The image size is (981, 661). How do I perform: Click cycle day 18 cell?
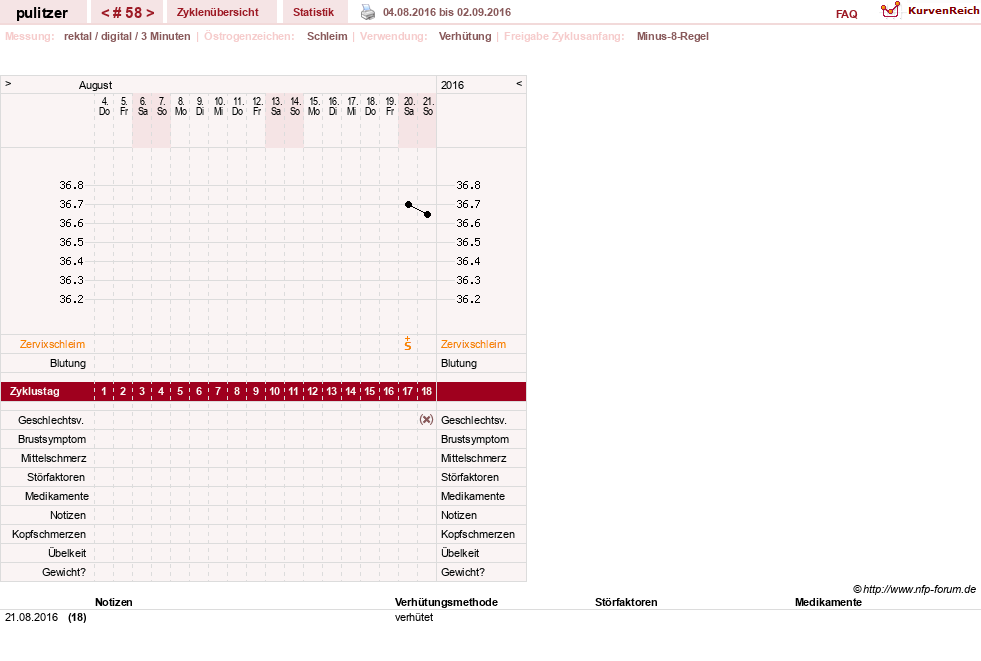click(x=427, y=391)
